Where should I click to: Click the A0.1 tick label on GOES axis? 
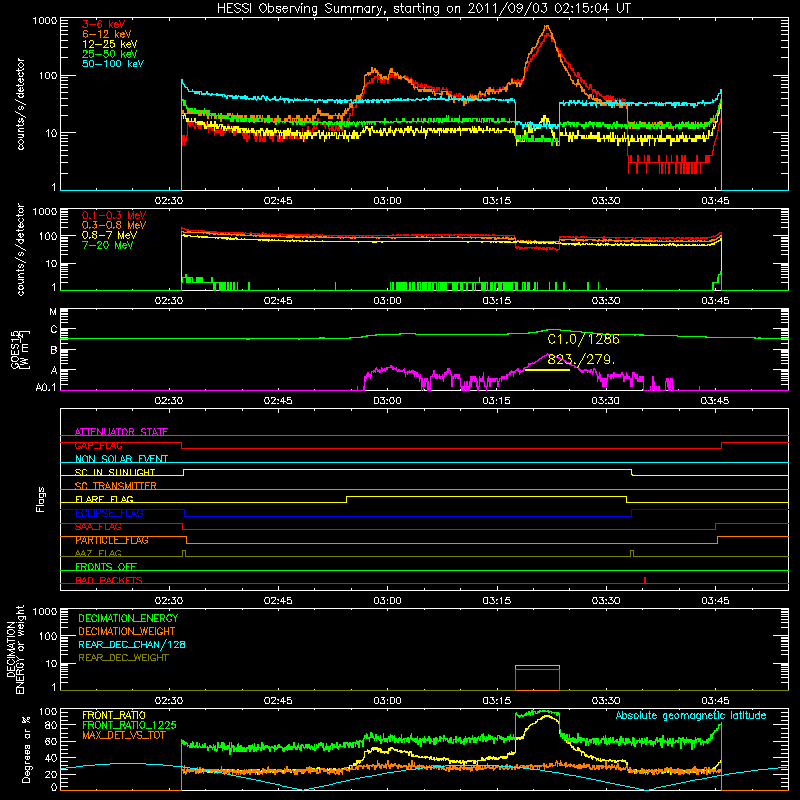(46, 388)
